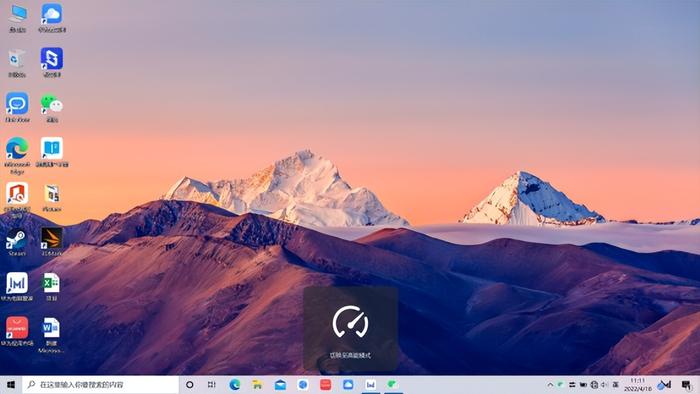Launch Edge from the taskbar
The image size is (700, 394).
[x=235, y=385]
